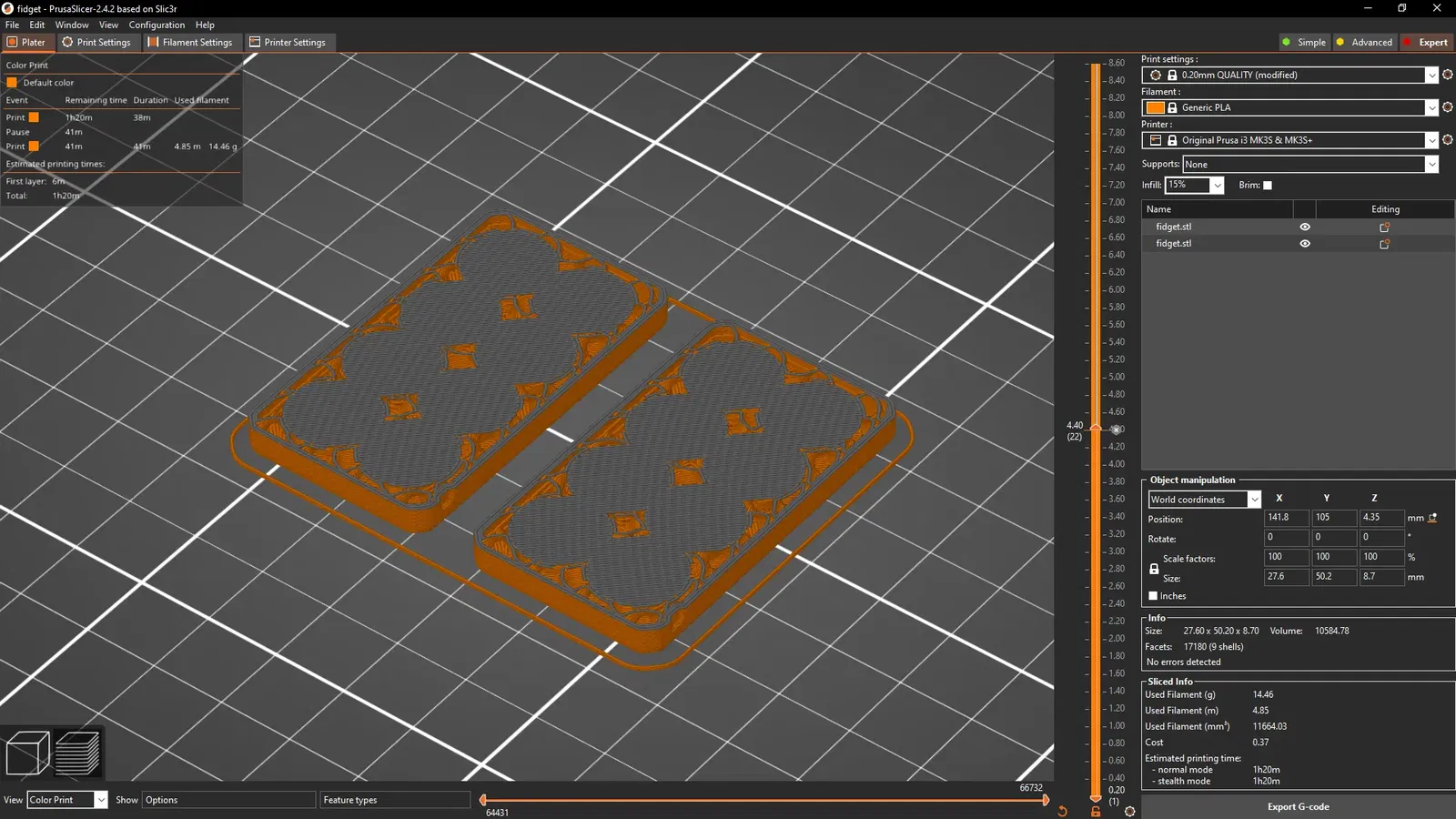Open the layer slider cog settings icon
This screenshot has width=1456, height=819.
[x=1129, y=812]
